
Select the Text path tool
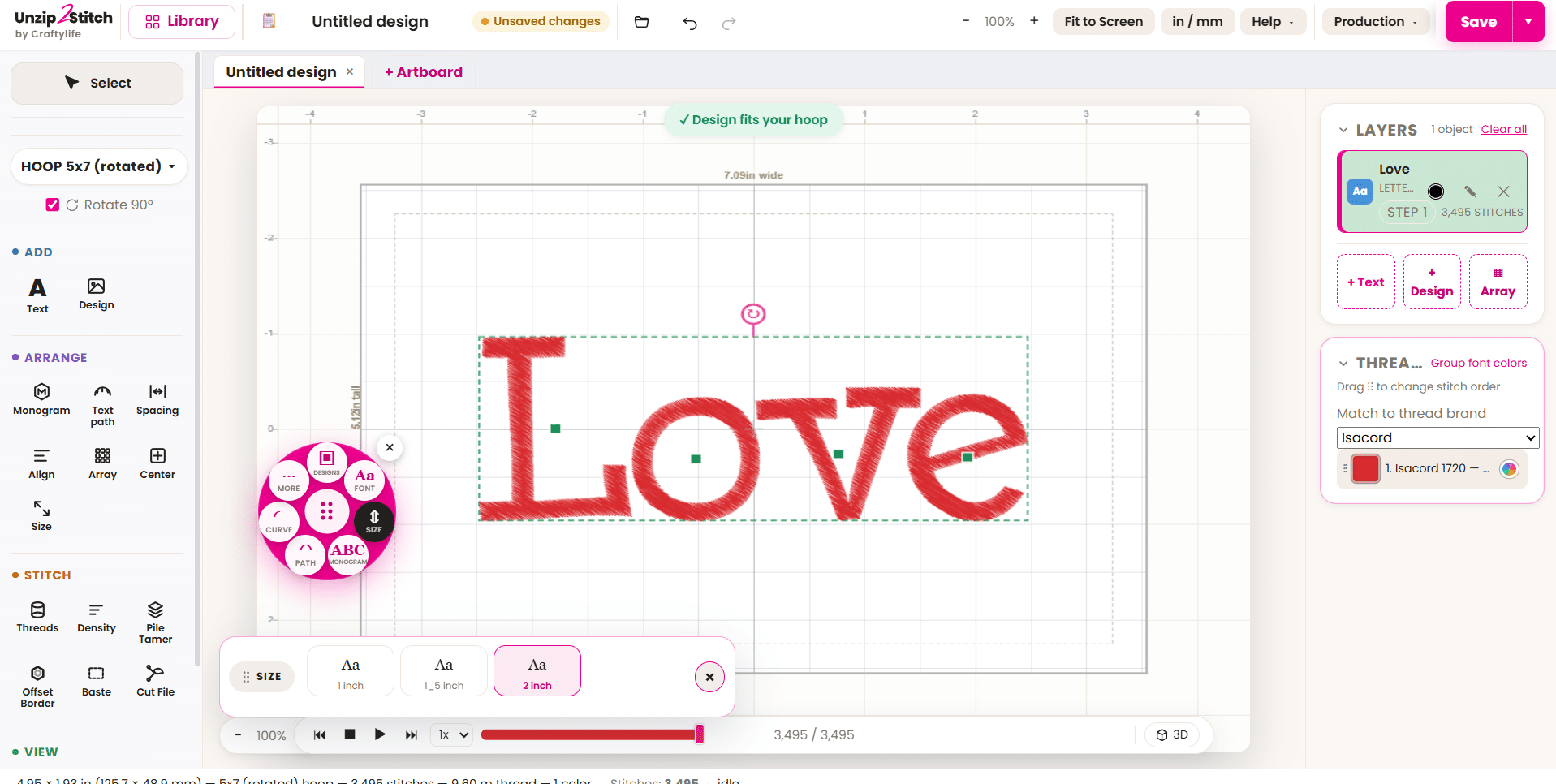point(102,405)
